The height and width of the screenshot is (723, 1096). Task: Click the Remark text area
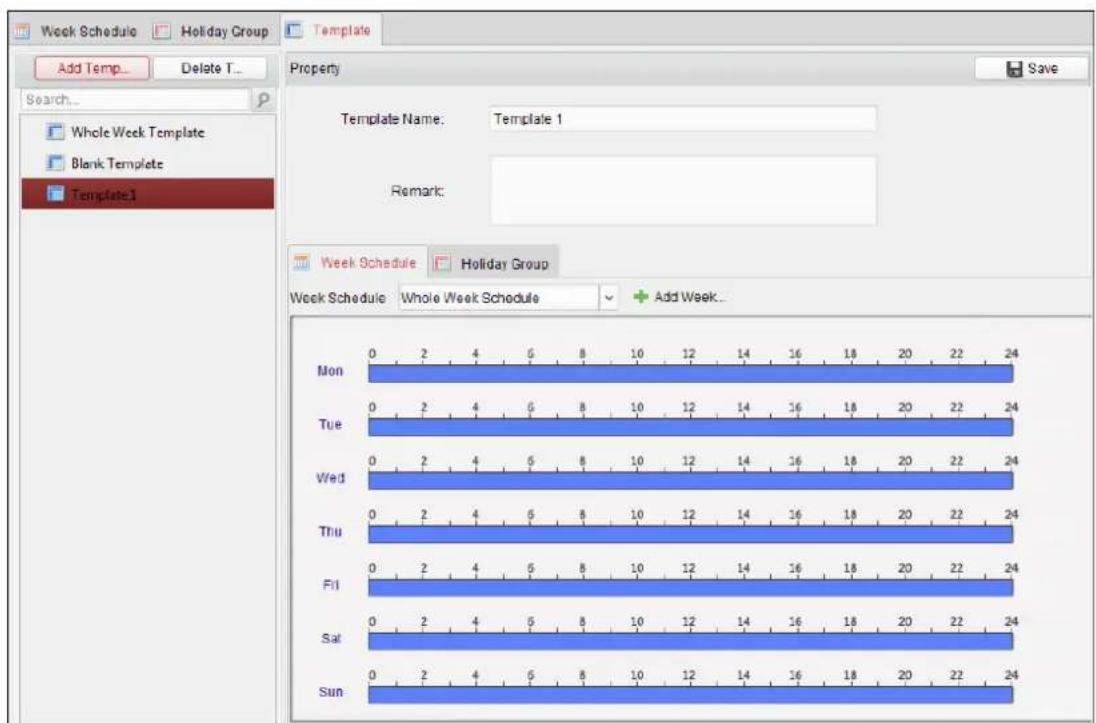[683, 190]
